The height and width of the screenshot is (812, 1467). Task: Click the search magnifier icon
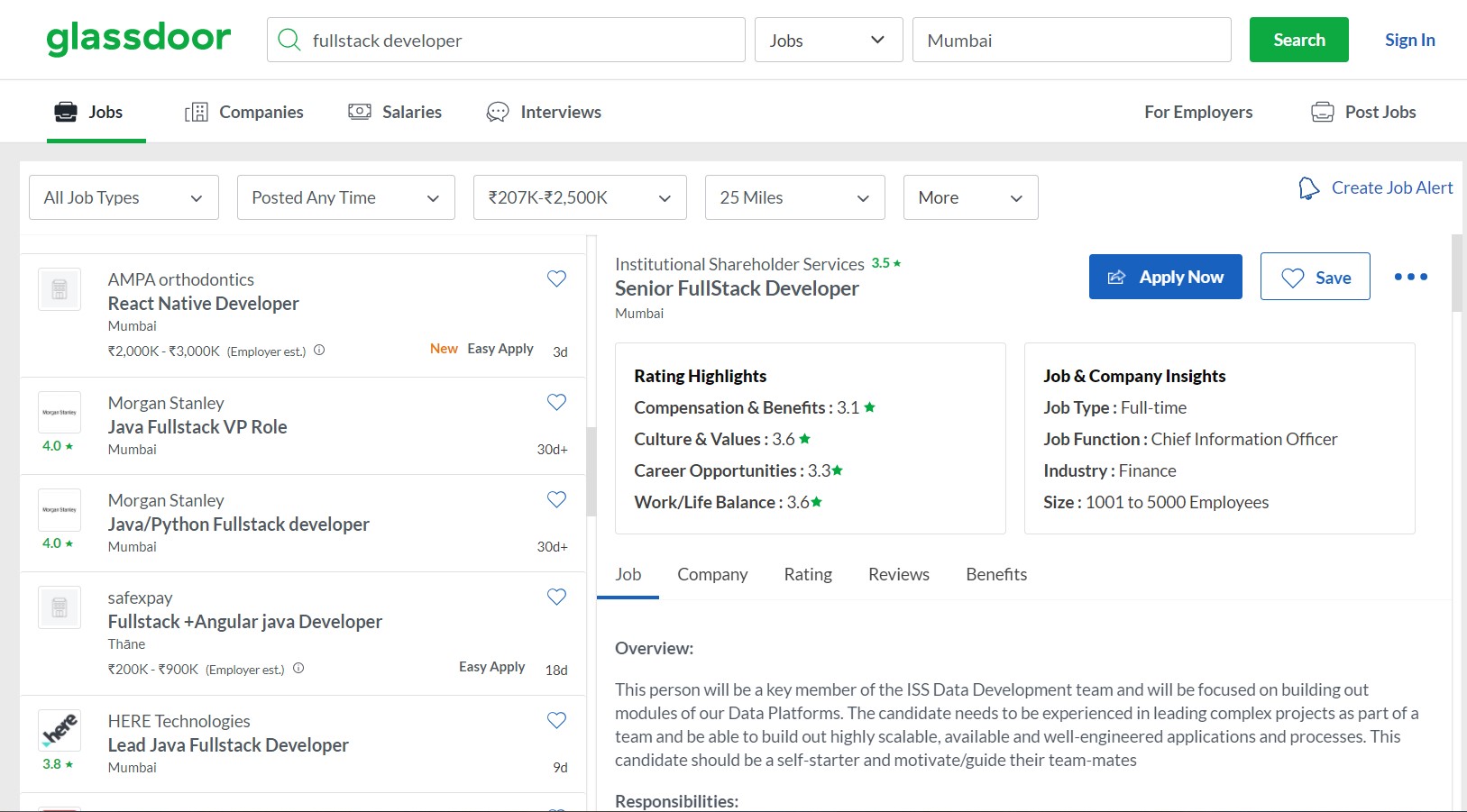tap(289, 40)
